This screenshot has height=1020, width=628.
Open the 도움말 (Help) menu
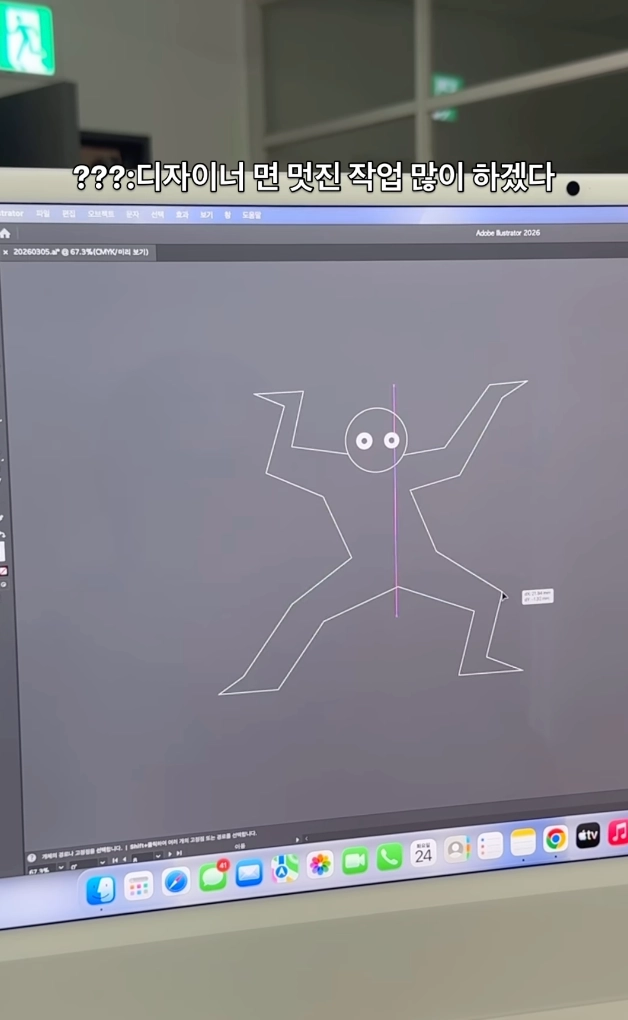[251, 214]
